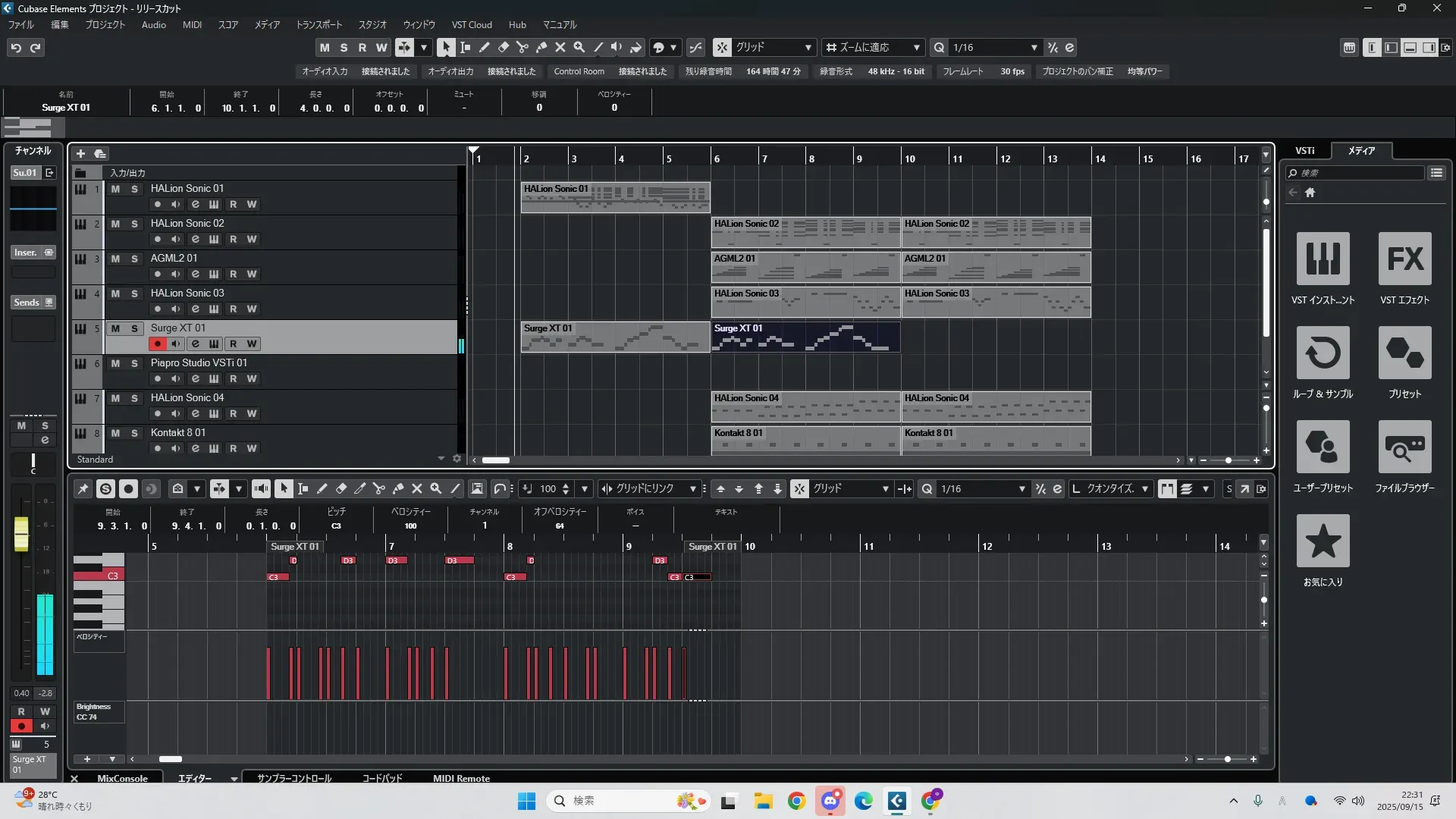
Task: Open VST Effects FX media tile
Action: tap(1404, 259)
